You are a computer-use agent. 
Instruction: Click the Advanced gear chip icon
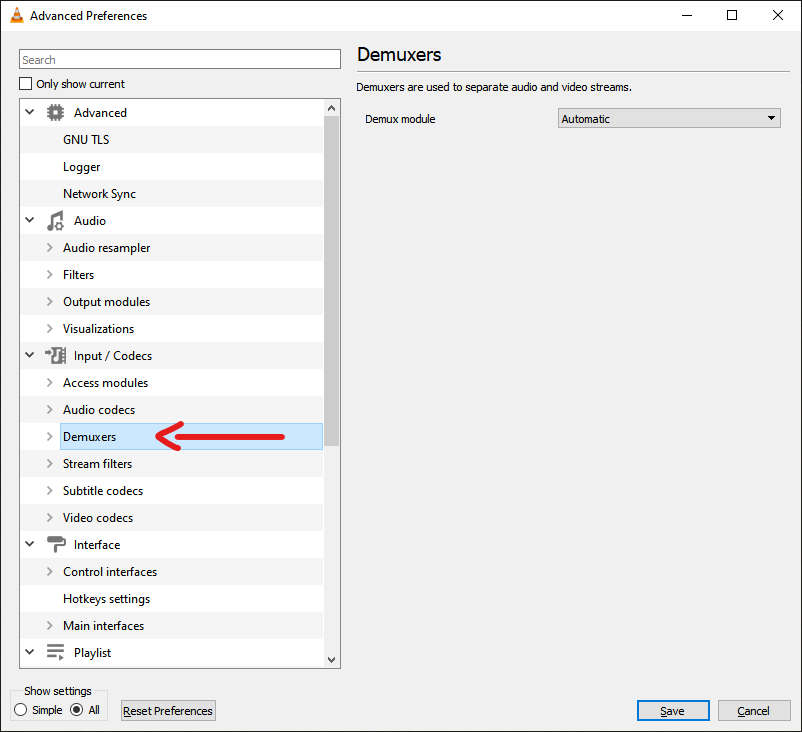coord(56,113)
